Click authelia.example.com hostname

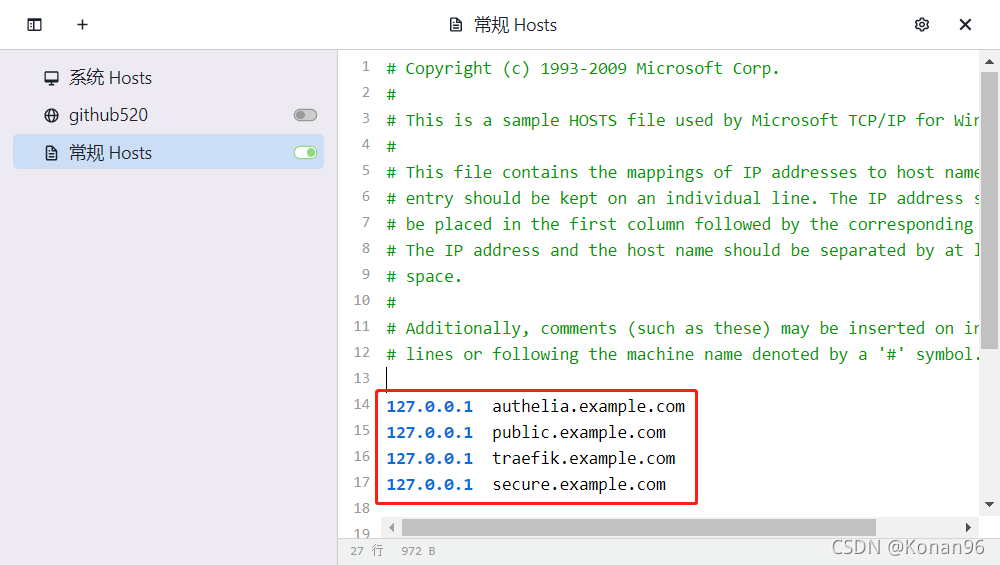(589, 407)
